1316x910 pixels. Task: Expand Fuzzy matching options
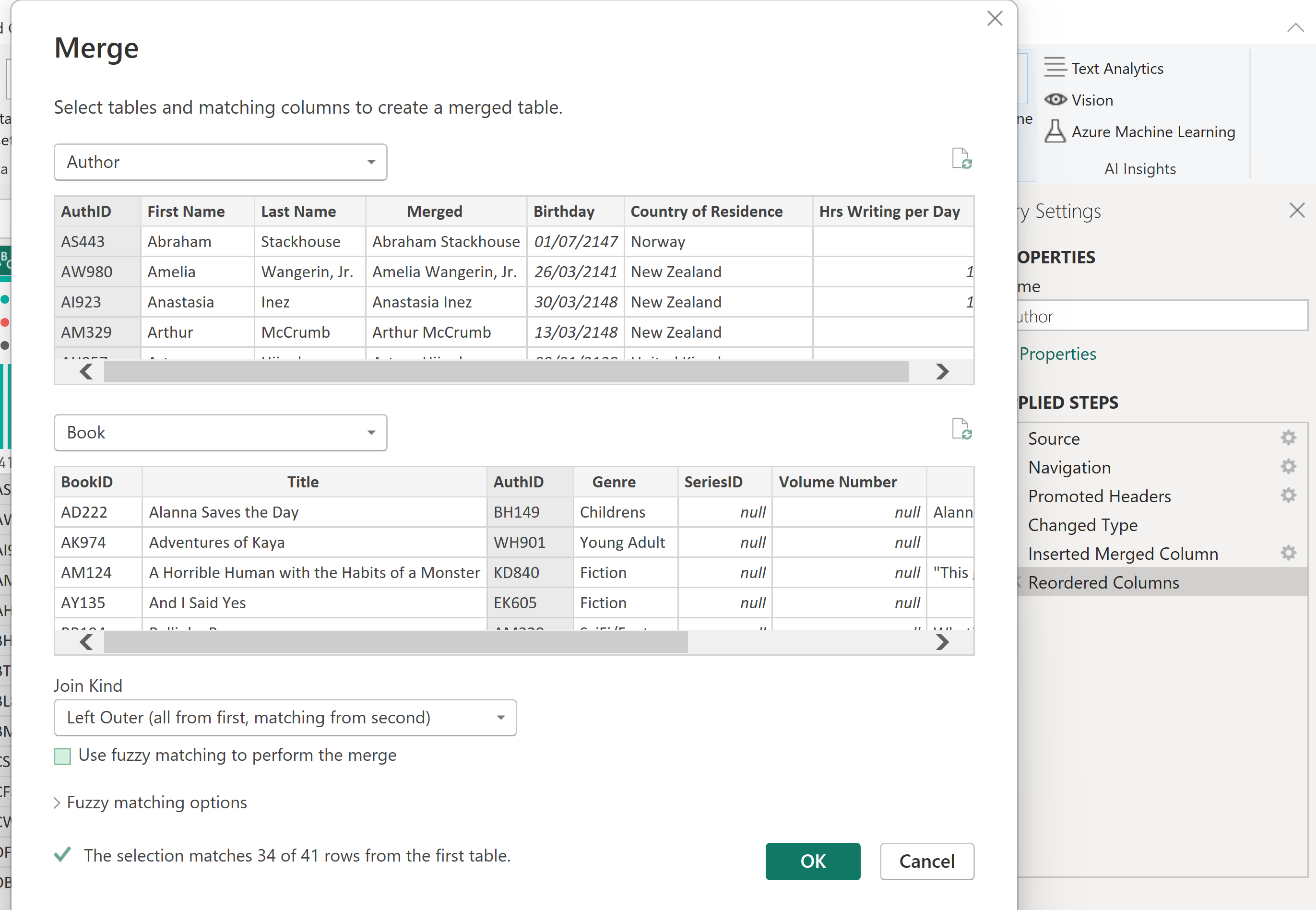156,803
